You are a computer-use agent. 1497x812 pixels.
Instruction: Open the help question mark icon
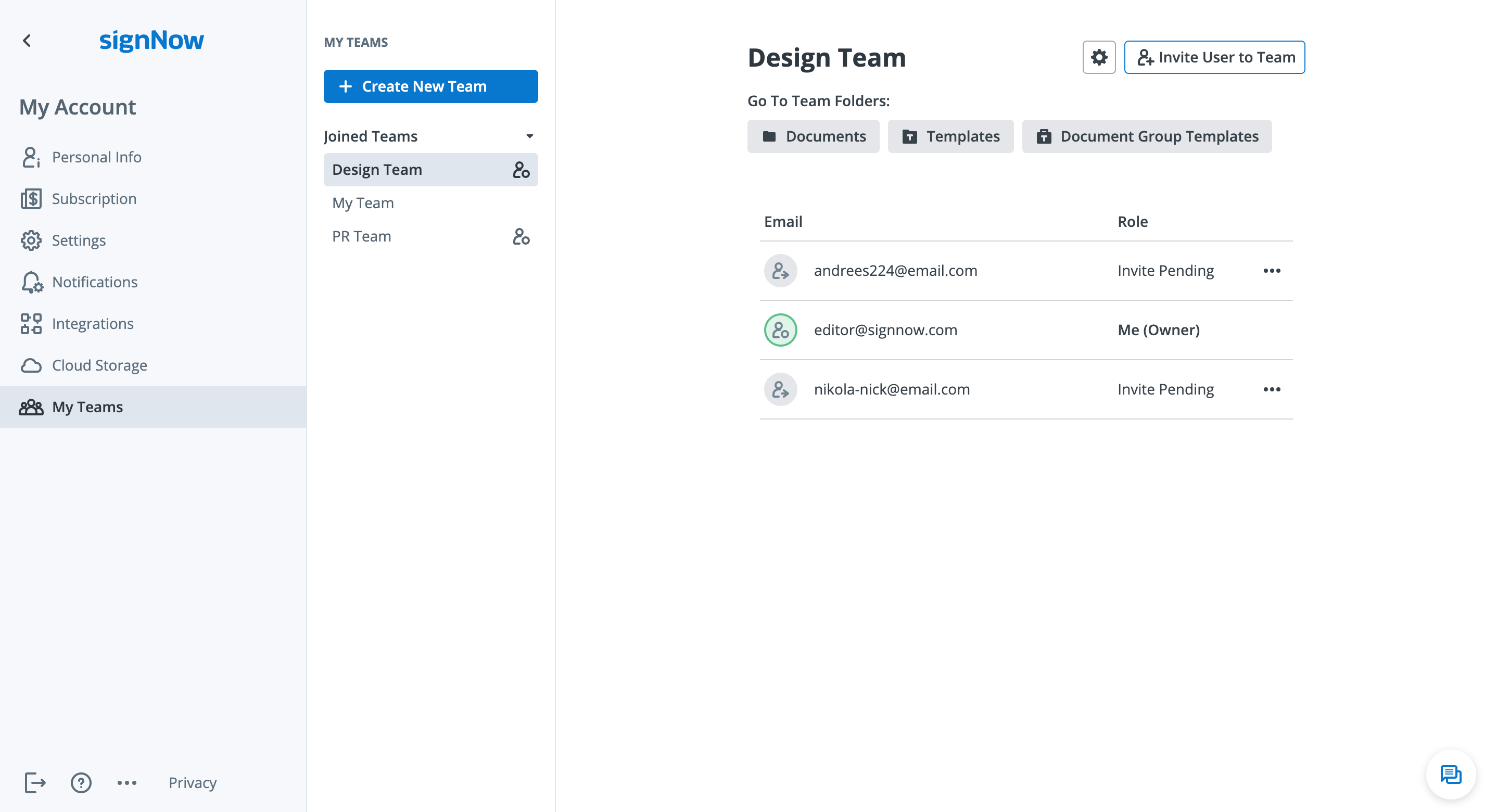point(81,782)
